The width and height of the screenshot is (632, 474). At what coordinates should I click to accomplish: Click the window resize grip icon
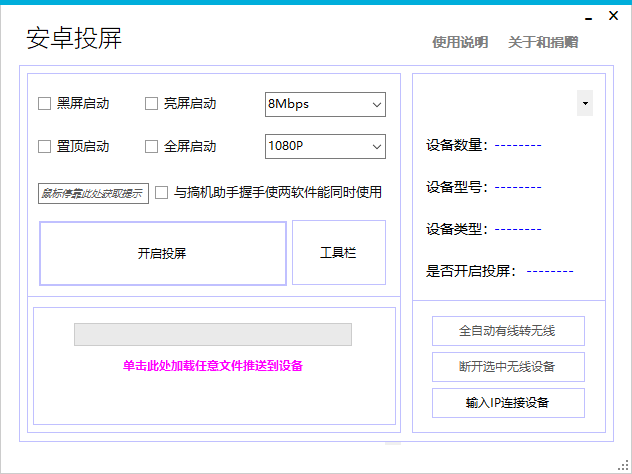(624, 466)
